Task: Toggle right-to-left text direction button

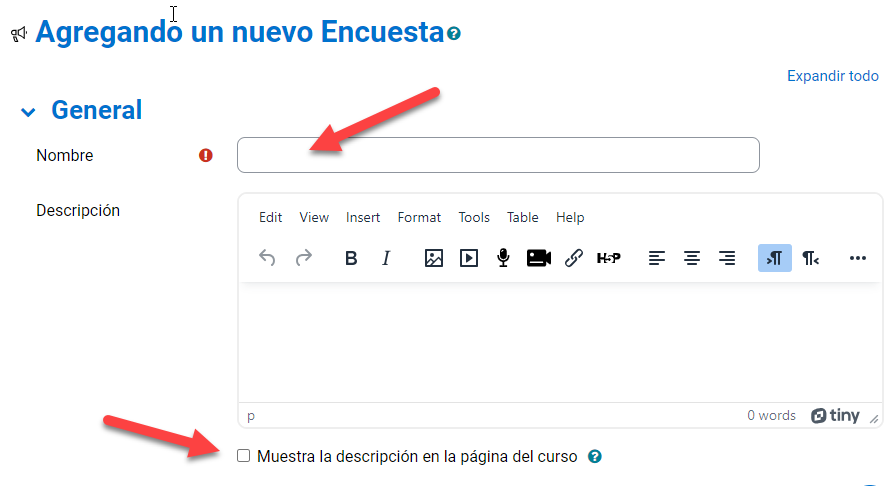Action: click(x=810, y=258)
